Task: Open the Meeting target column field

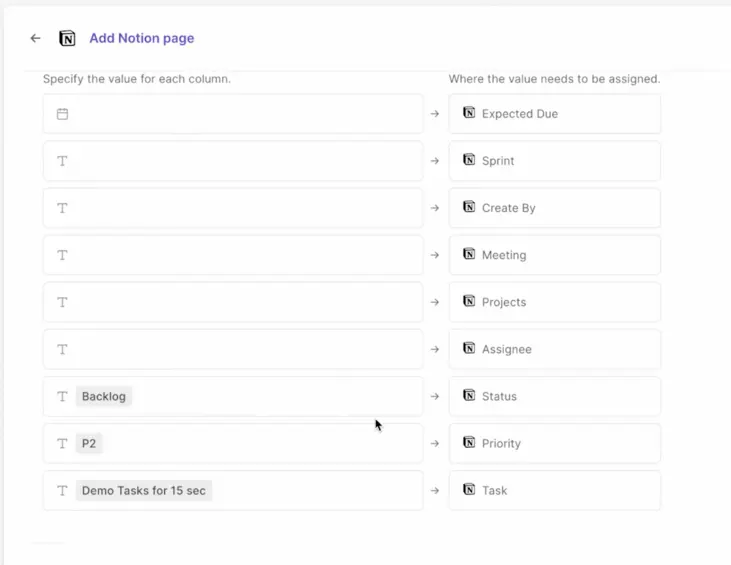Action: (x=555, y=255)
